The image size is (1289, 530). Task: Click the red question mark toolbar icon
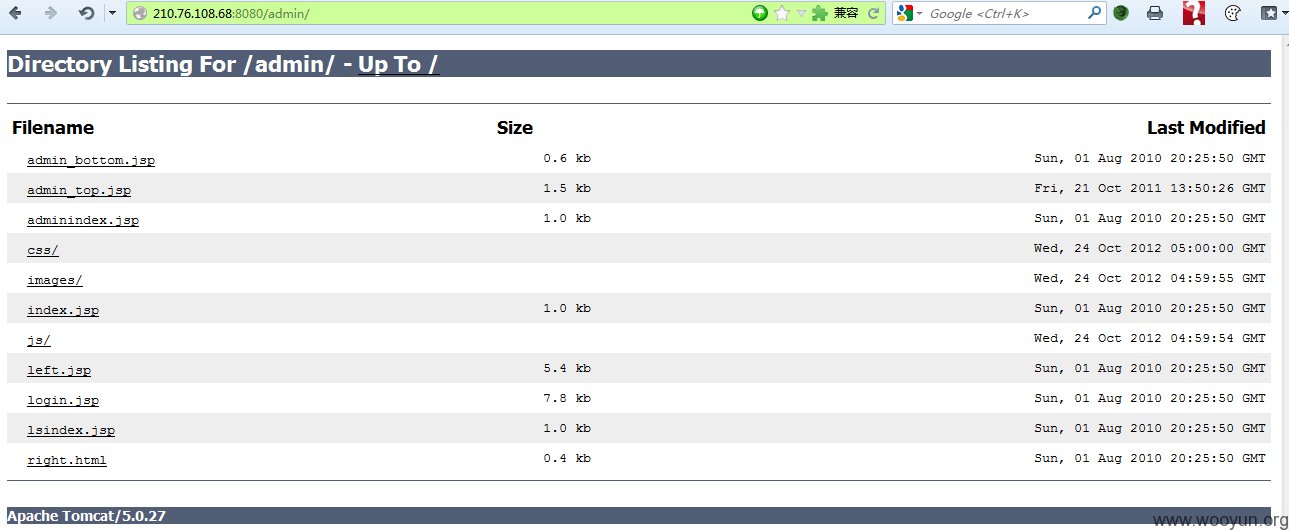tap(1193, 12)
